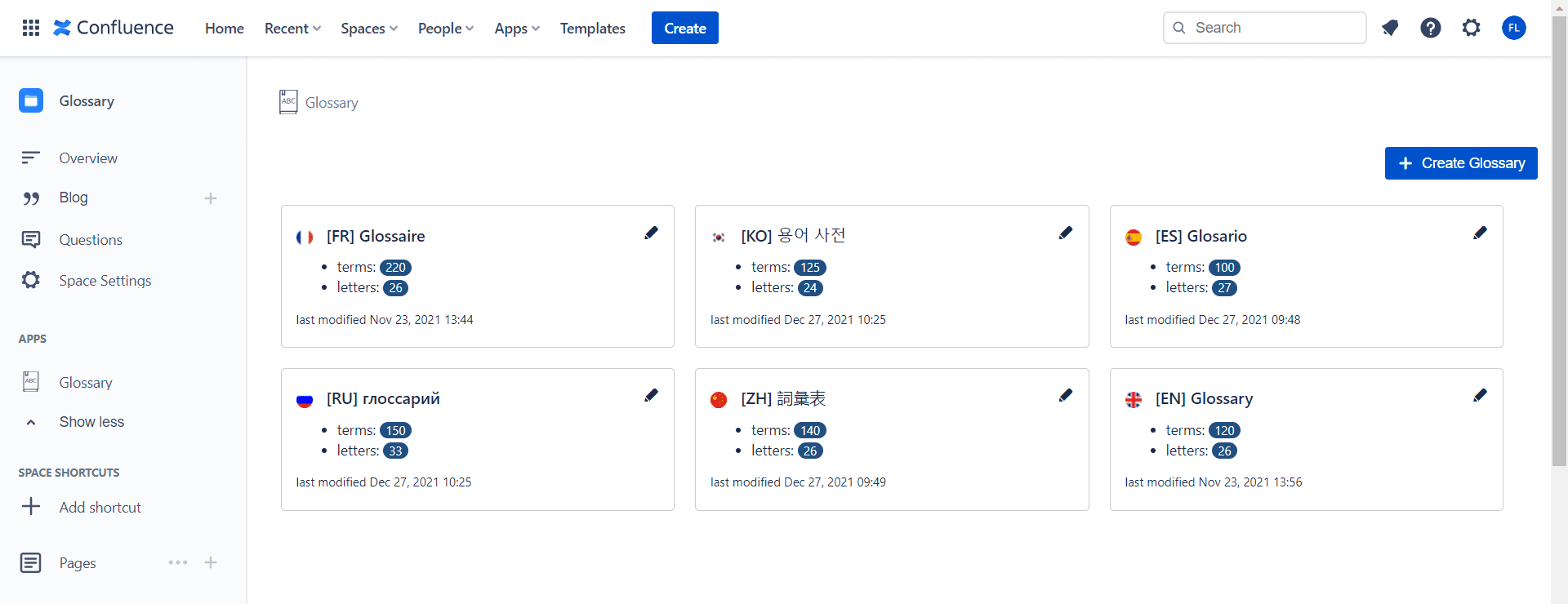Click the blue Create button
The image size is (1568, 604).
[685, 28]
